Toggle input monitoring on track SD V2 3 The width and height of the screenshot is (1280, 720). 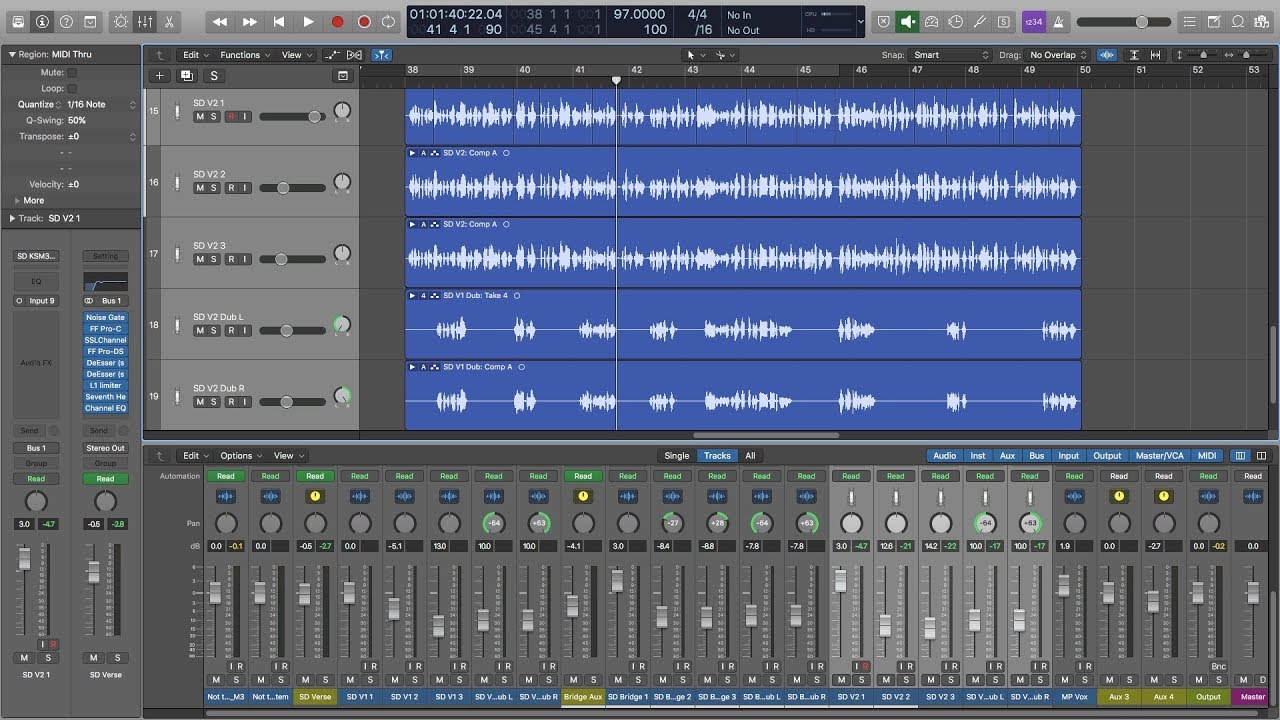pyautogui.click(x=245, y=259)
